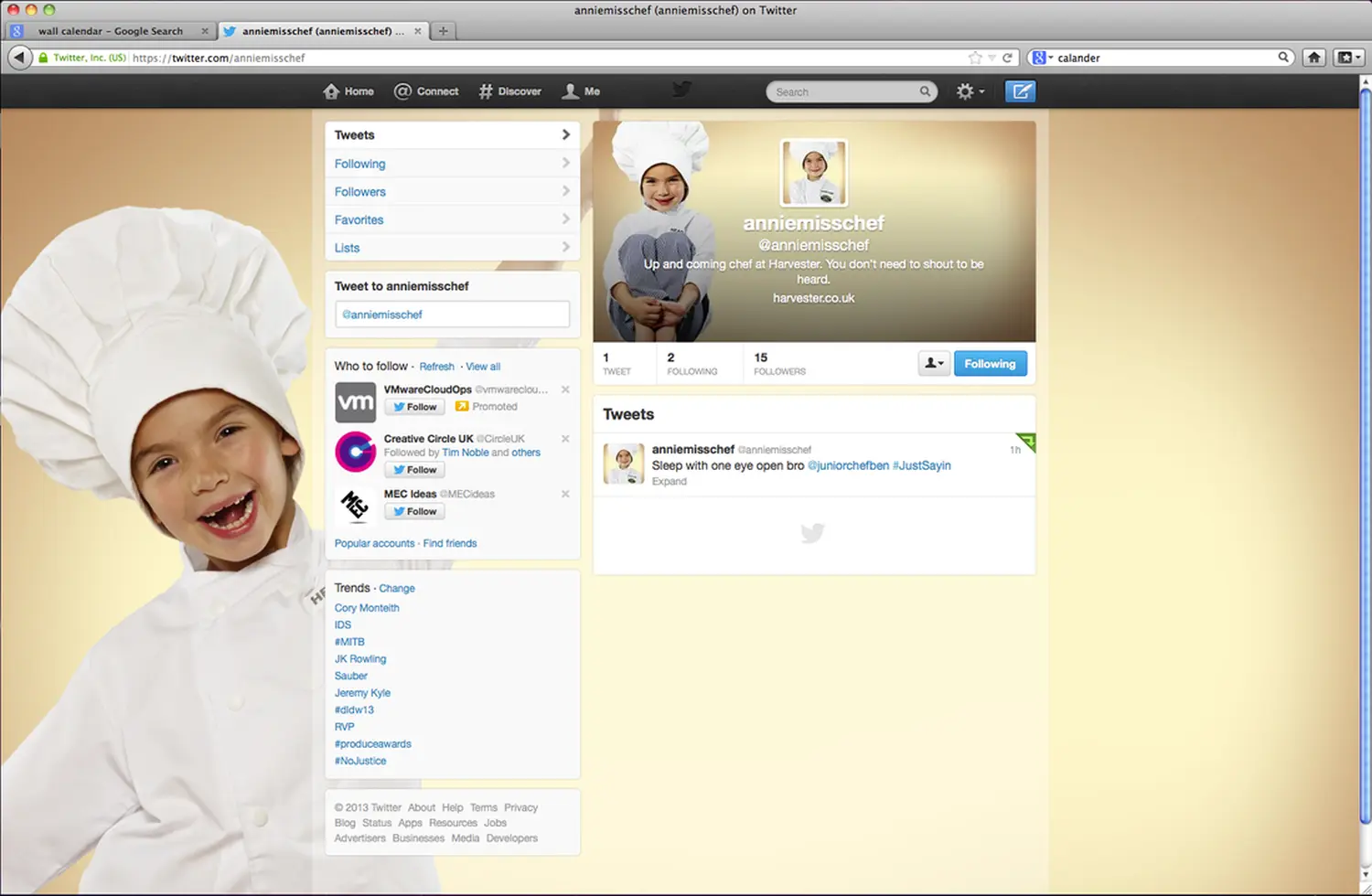The image size is (1372, 896).
Task: Open the Connect tab
Action: (426, 91)
